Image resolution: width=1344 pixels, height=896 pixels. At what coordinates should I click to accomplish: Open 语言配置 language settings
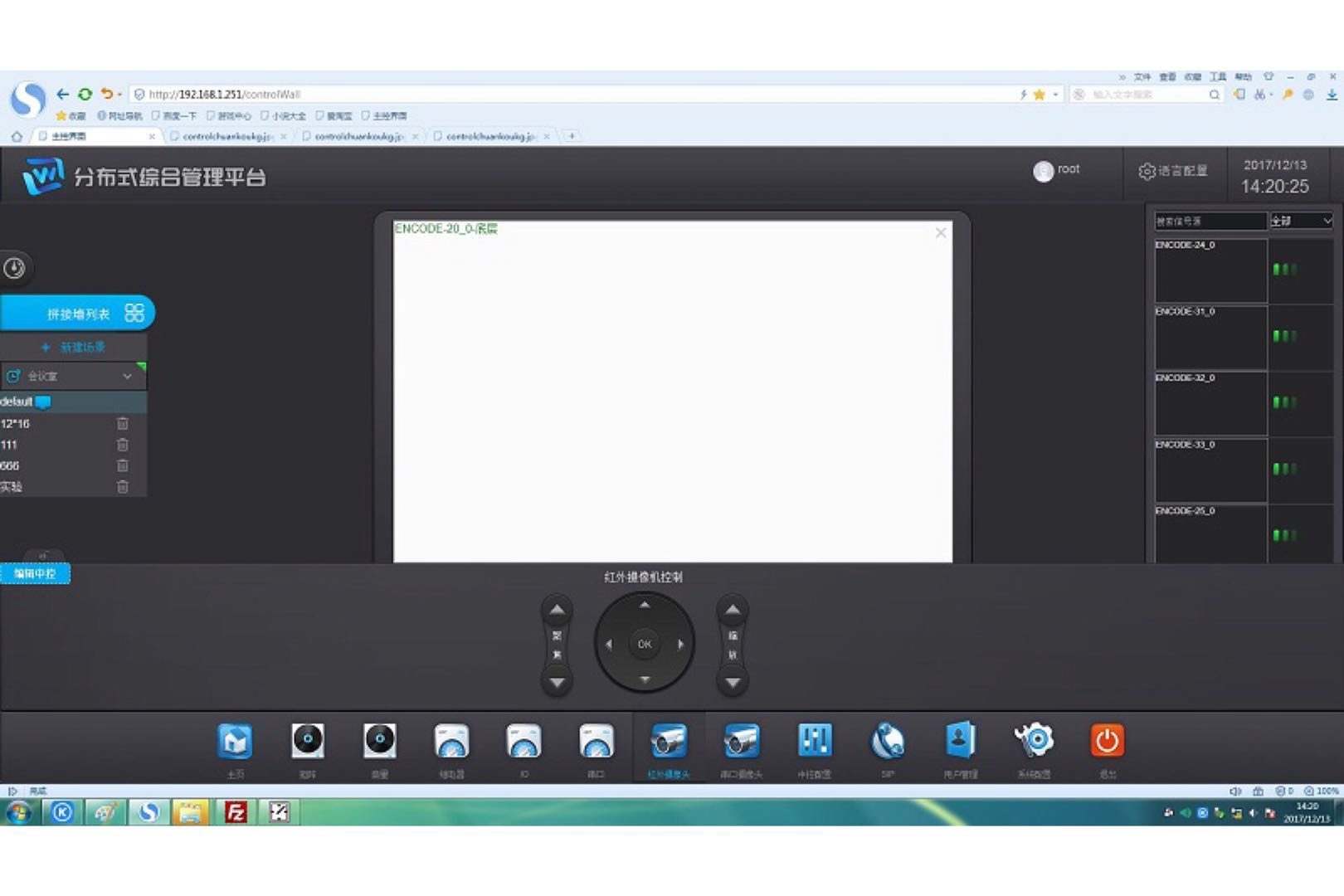1173,171
